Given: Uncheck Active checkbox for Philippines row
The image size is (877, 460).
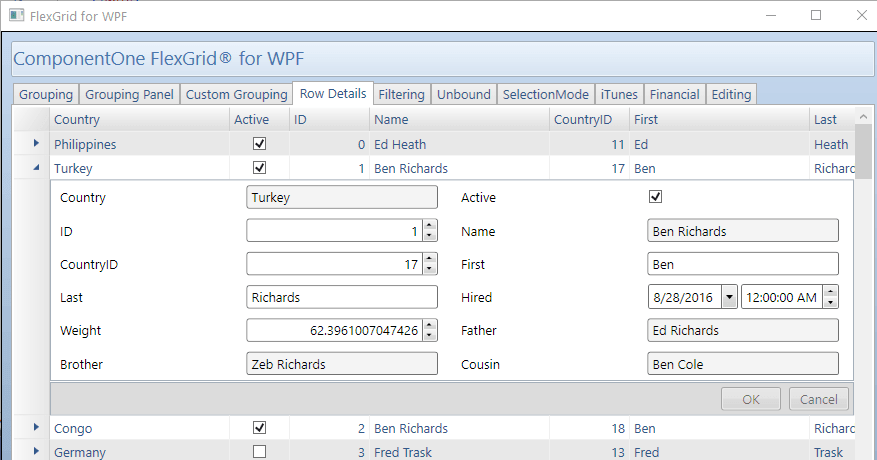Looking at the screenshot, I should (260, 145).
